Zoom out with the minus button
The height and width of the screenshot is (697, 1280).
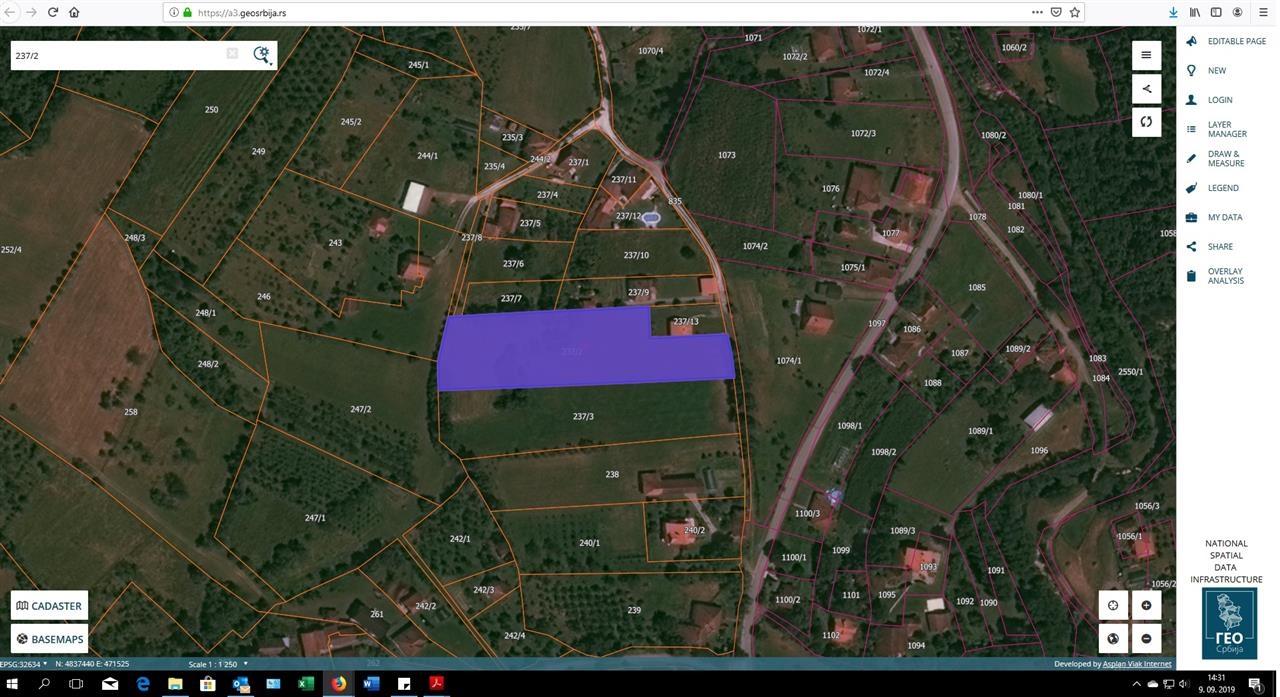coord(1146,638)
